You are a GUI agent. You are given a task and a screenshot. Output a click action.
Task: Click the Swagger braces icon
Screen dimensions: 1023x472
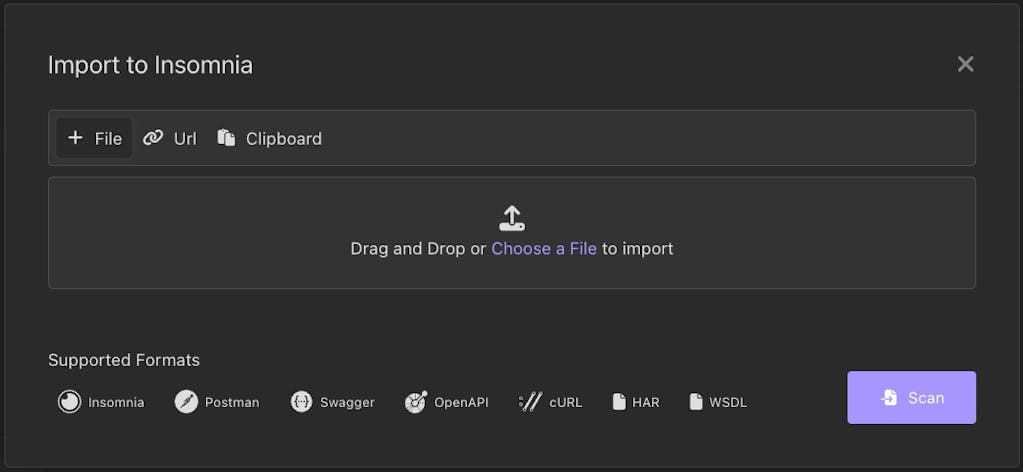(x=301, y=402)
